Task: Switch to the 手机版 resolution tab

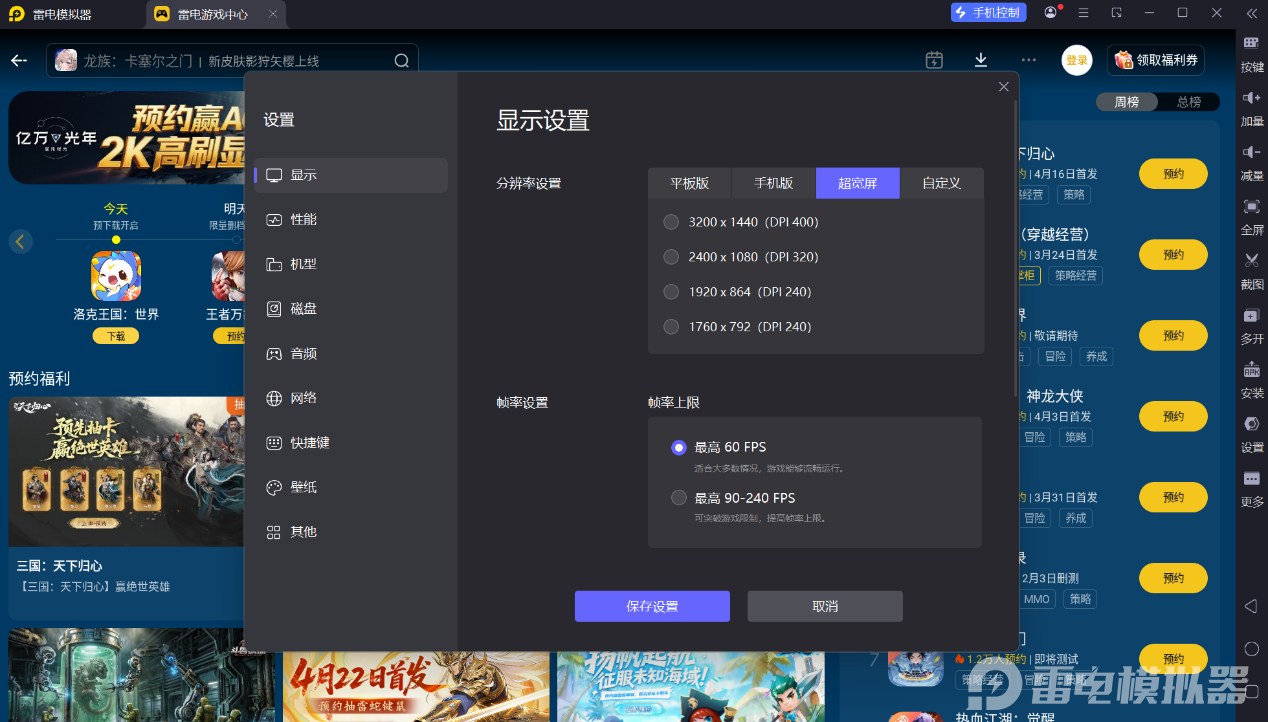Action: (773, 183)
